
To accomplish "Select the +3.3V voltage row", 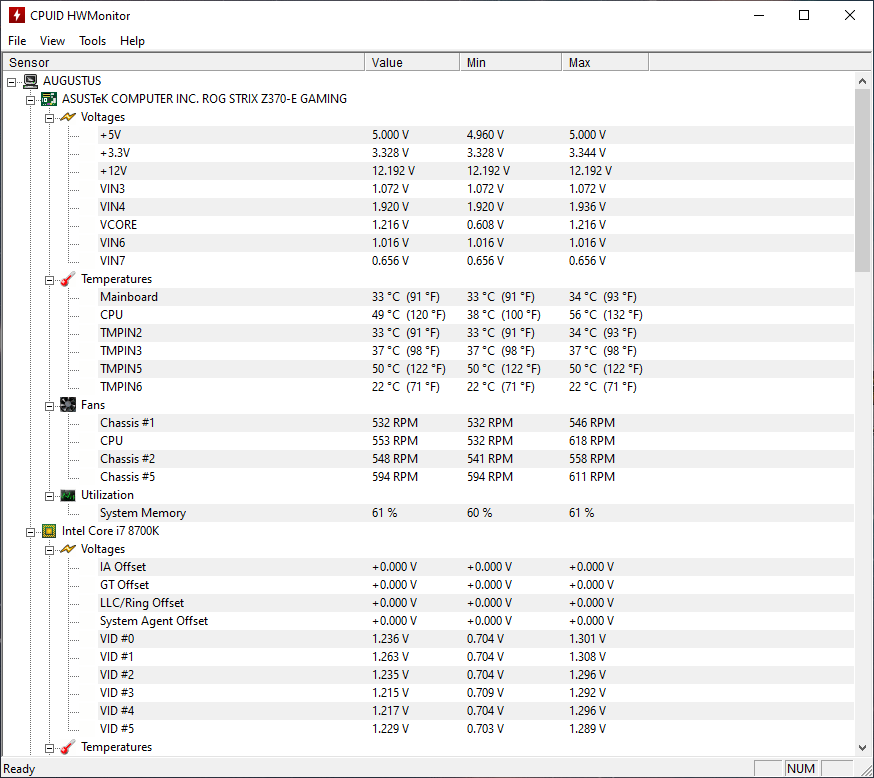I will 476,153.
